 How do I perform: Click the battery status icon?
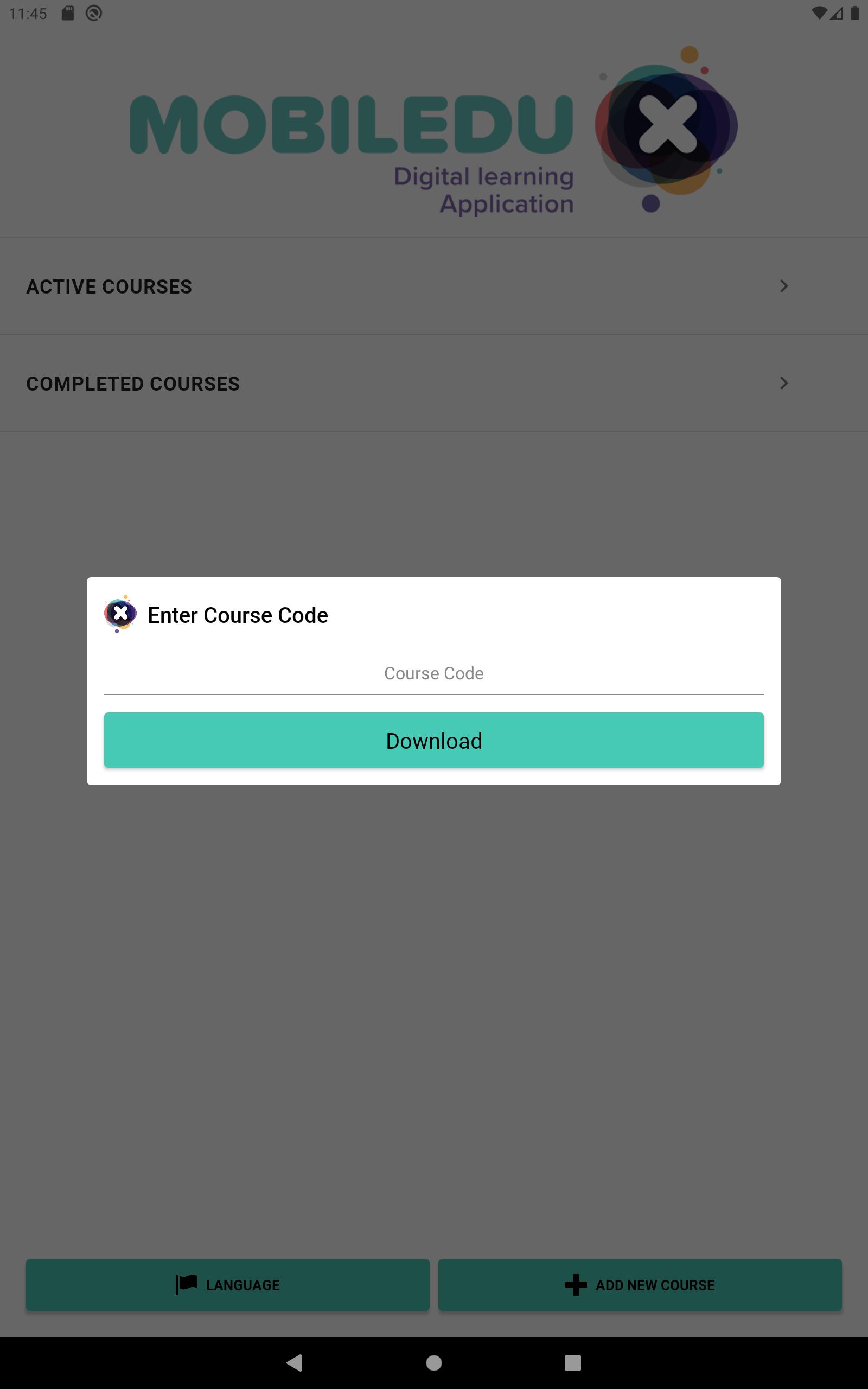(x=855, y=12)
